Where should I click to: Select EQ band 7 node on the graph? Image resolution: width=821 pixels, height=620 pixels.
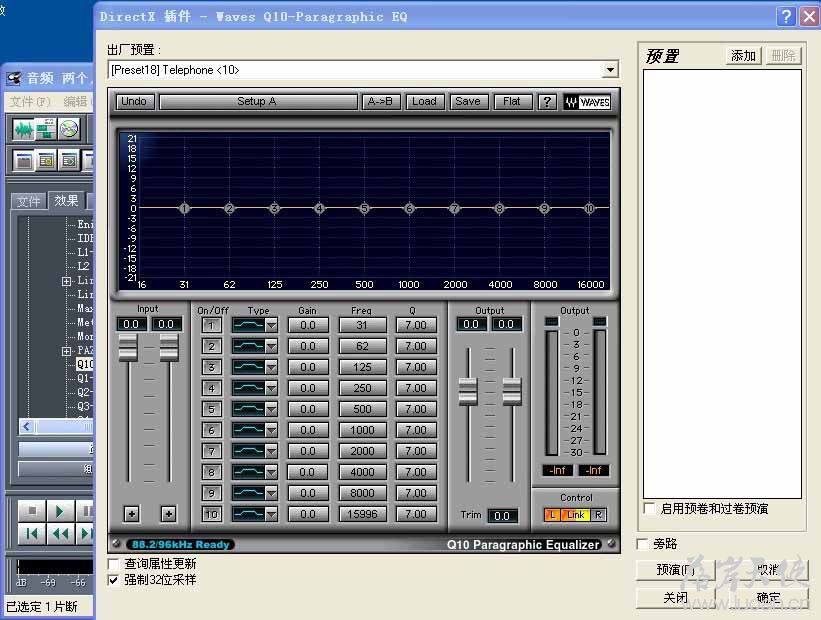[454, 208]
